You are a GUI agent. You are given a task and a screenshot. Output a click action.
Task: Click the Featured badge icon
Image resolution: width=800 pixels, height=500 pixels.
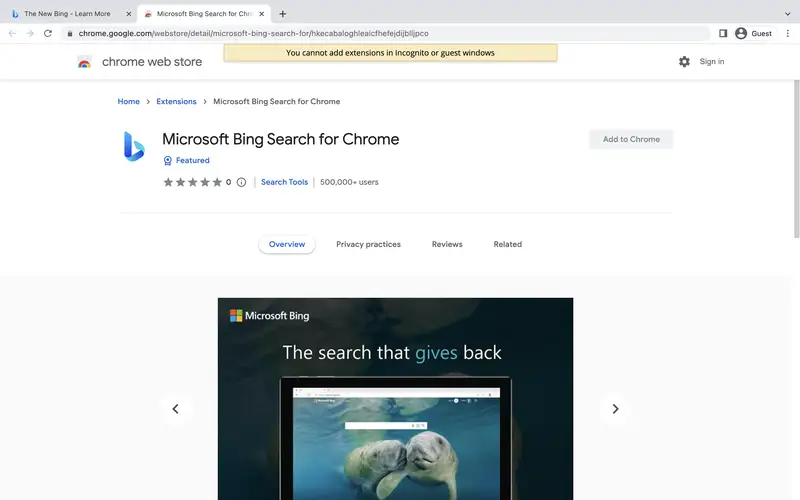(167, 161)
